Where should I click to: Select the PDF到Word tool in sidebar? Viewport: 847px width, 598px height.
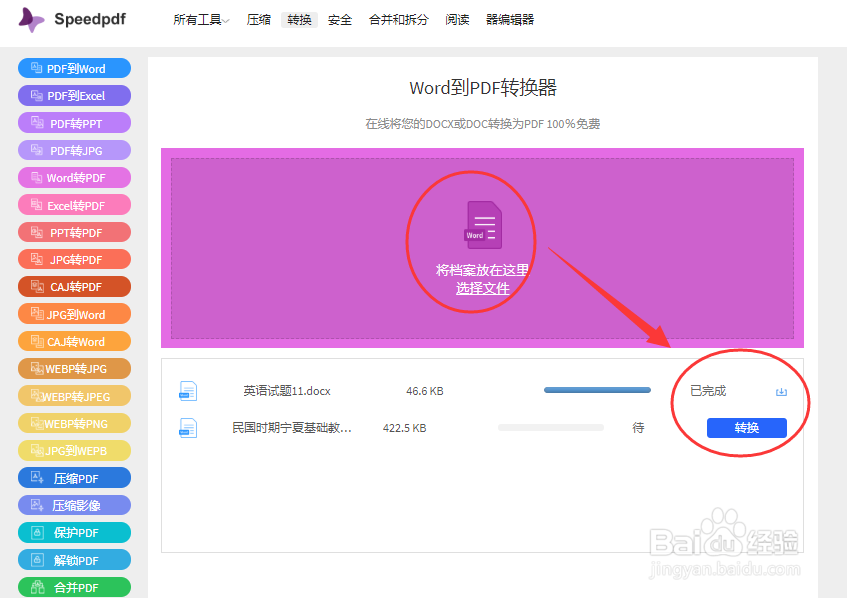(x=74, y=67)
